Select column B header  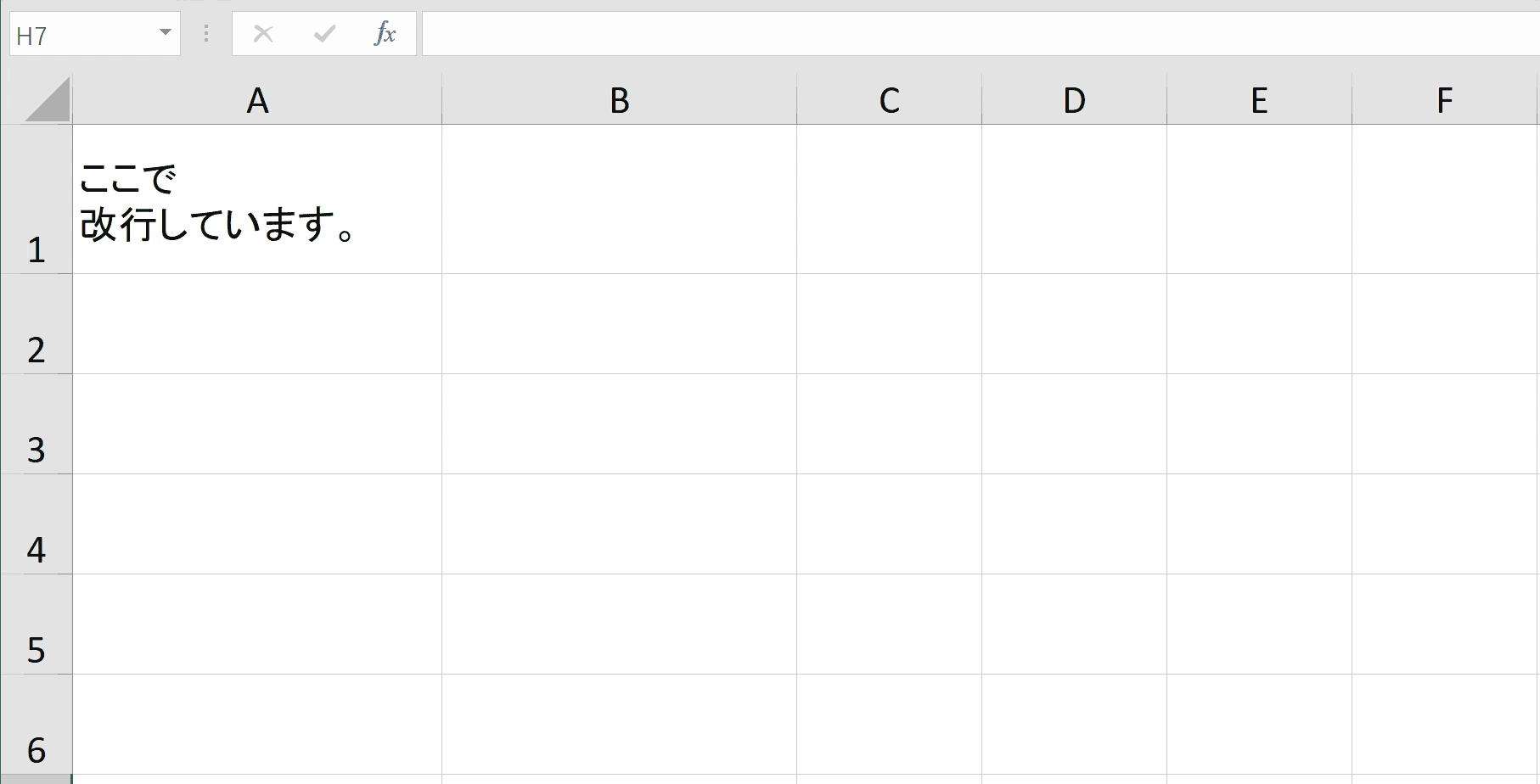tap(620, 100)
